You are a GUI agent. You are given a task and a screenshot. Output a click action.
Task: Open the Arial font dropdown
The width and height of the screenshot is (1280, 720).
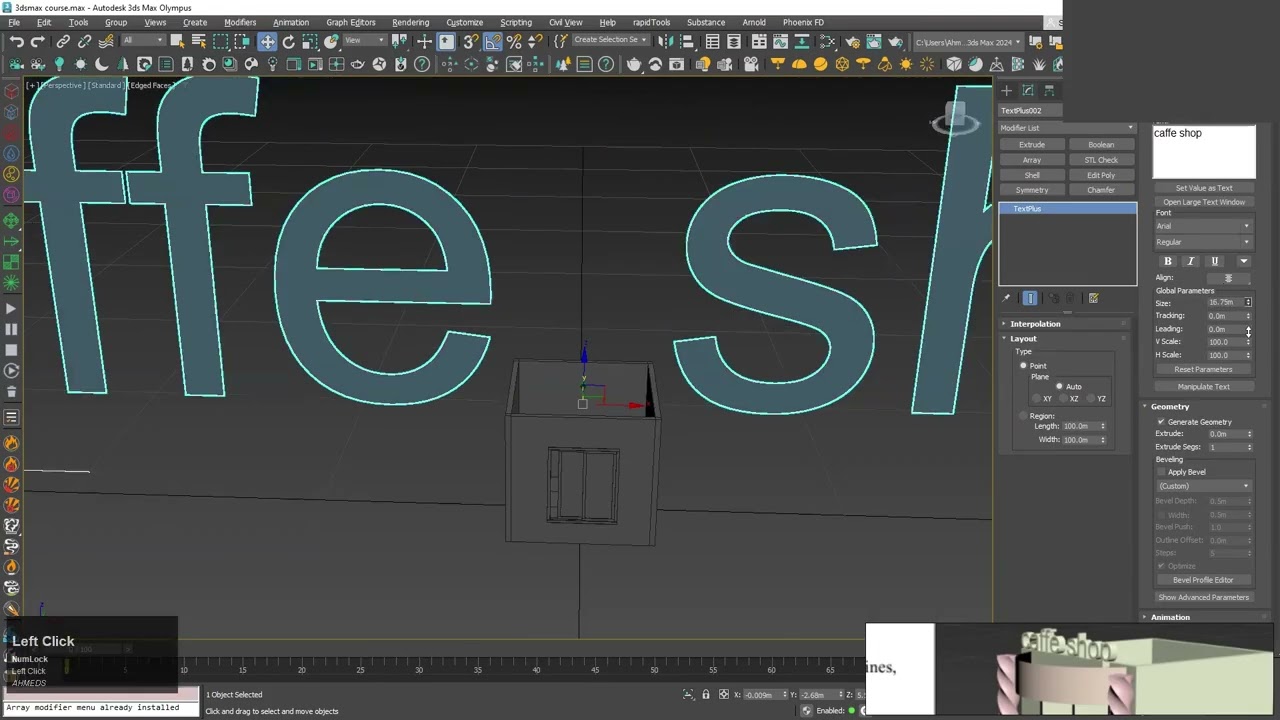[x=1204, y=226]
